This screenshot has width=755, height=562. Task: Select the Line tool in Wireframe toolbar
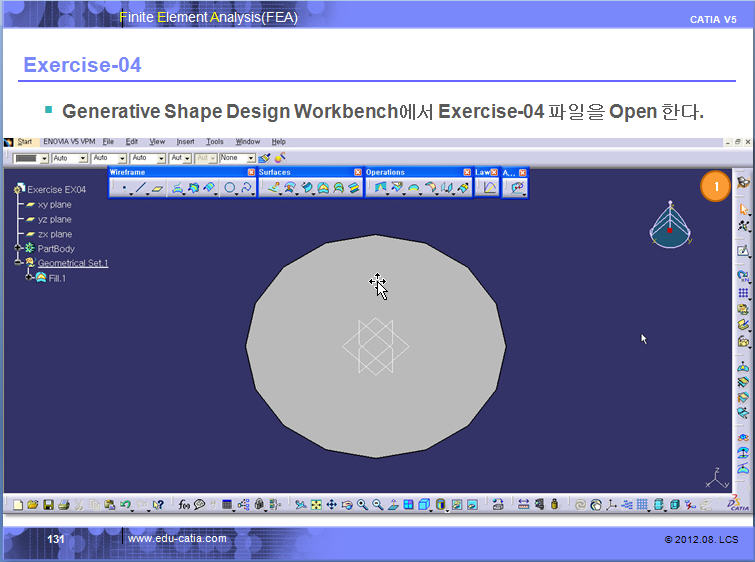pos(140,188)
